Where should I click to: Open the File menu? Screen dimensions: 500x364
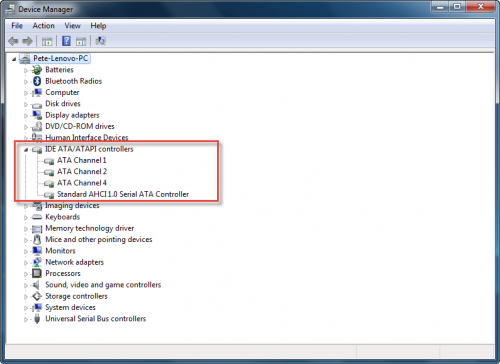[x=17, y=26]
